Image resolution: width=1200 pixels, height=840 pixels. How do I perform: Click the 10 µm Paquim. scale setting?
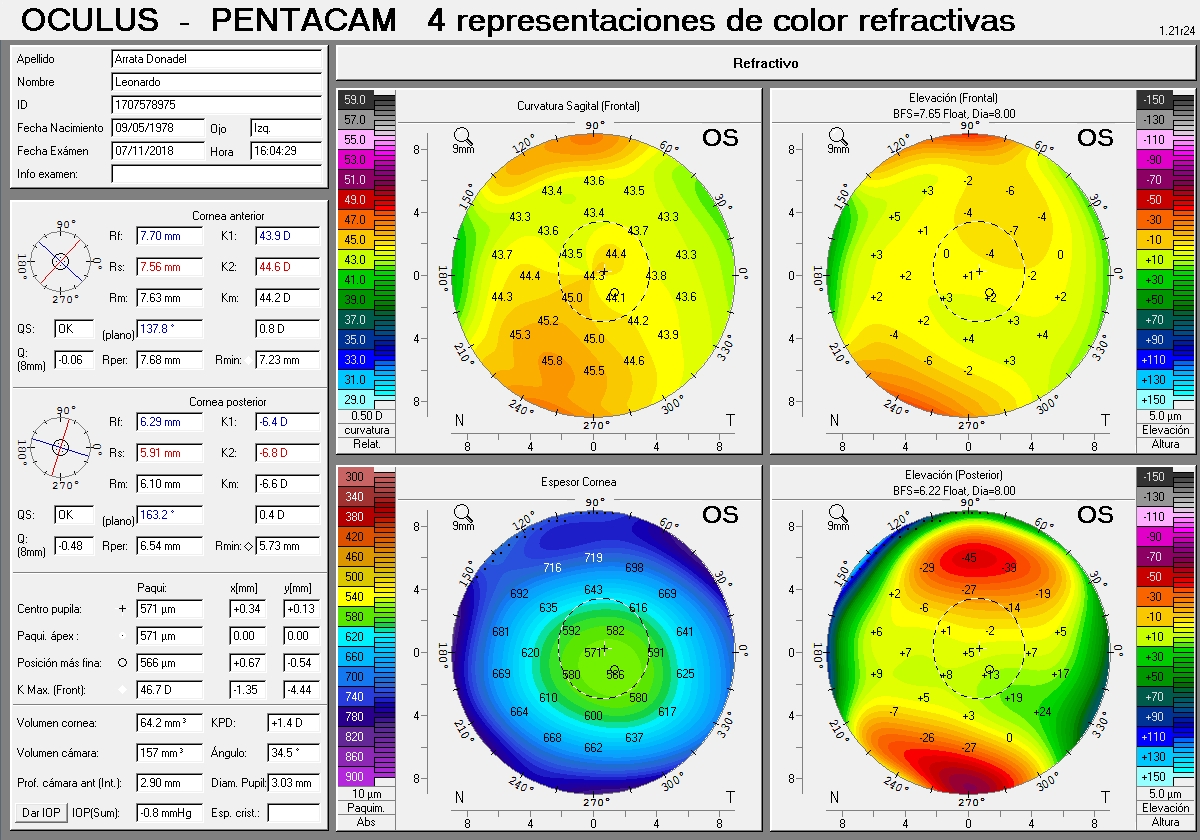coord(367,793)
